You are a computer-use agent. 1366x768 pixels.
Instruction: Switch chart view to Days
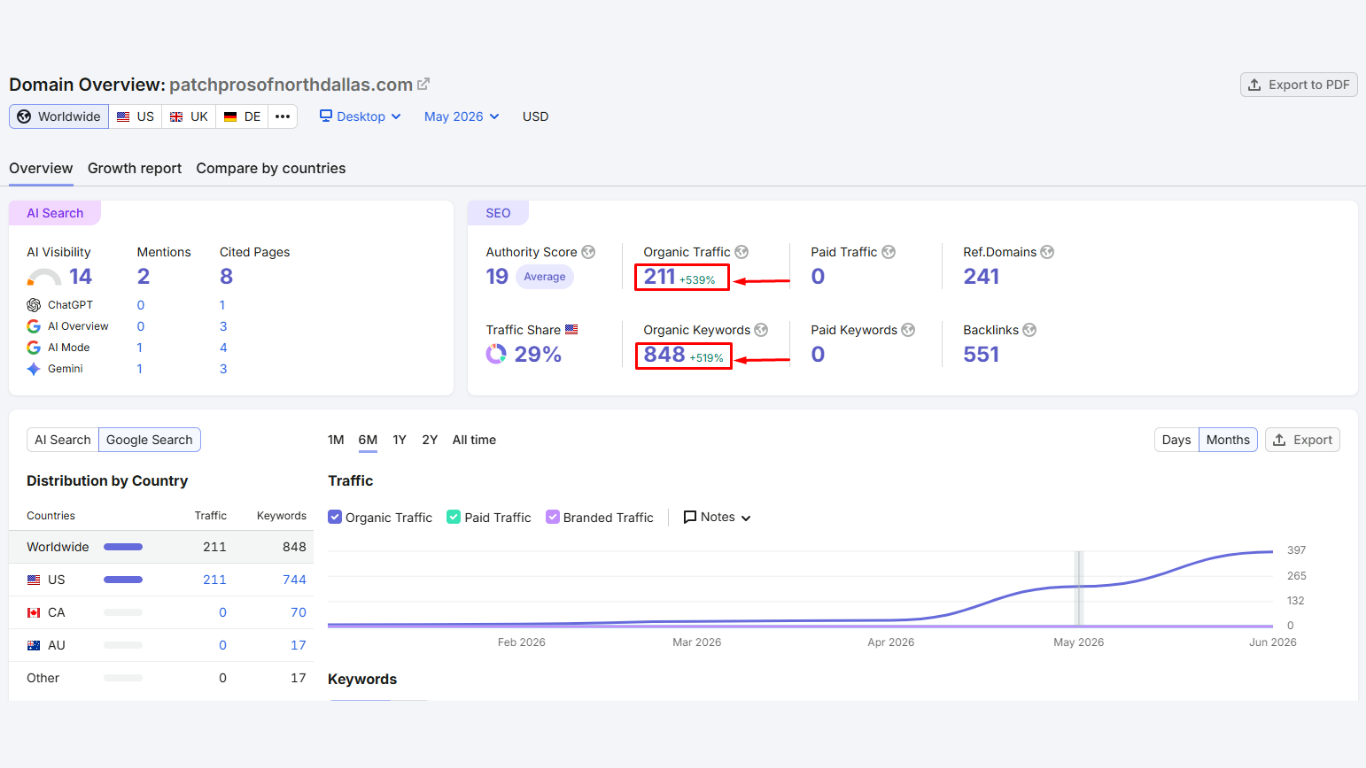1176,440
